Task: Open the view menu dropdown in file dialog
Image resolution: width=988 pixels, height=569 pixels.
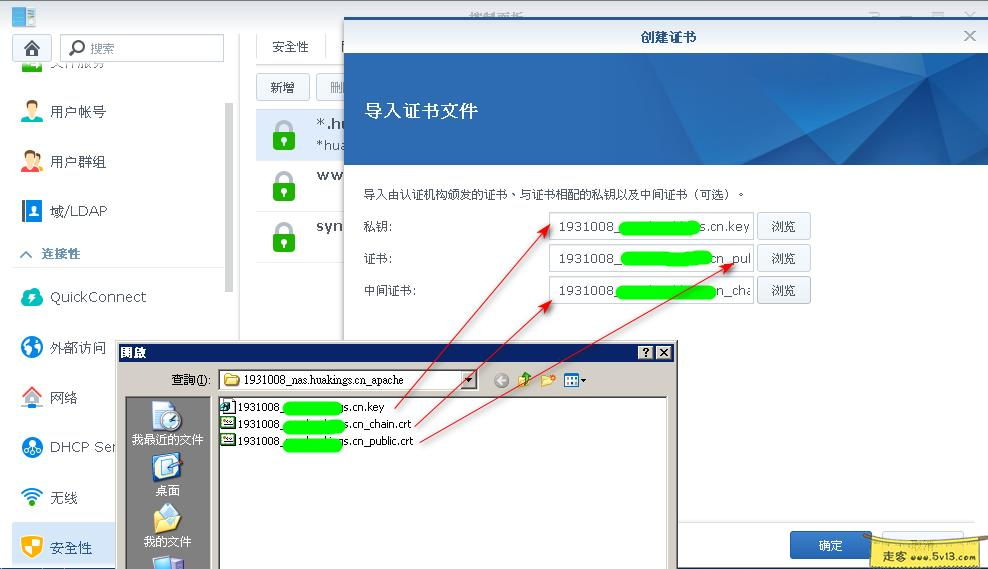Action: (x=575, y=380)
